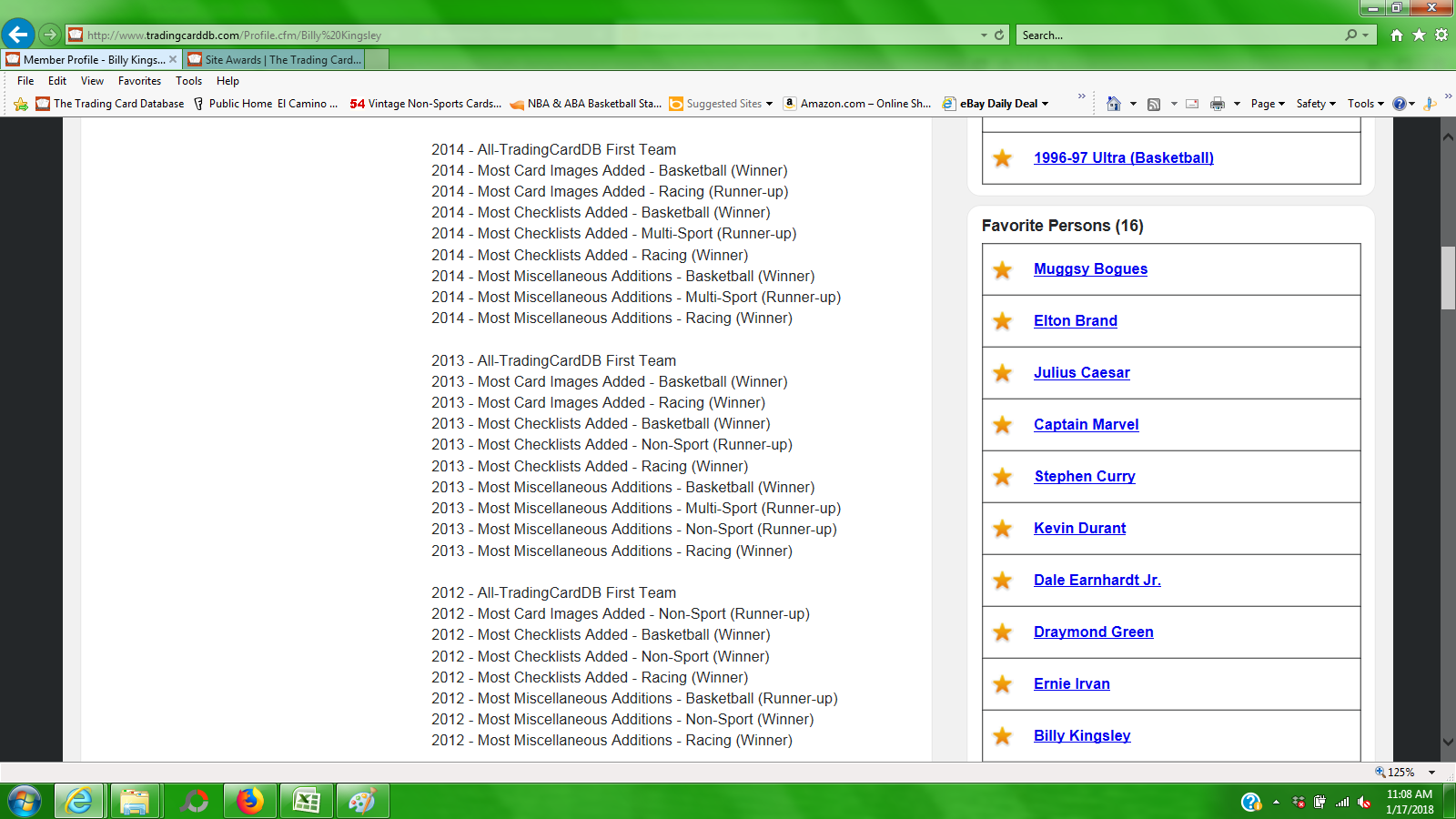The width and height of the screenshot is (1456, 819).
Task: Expand the Print options dropdown arrow
Action: [x=1237, y=104]
